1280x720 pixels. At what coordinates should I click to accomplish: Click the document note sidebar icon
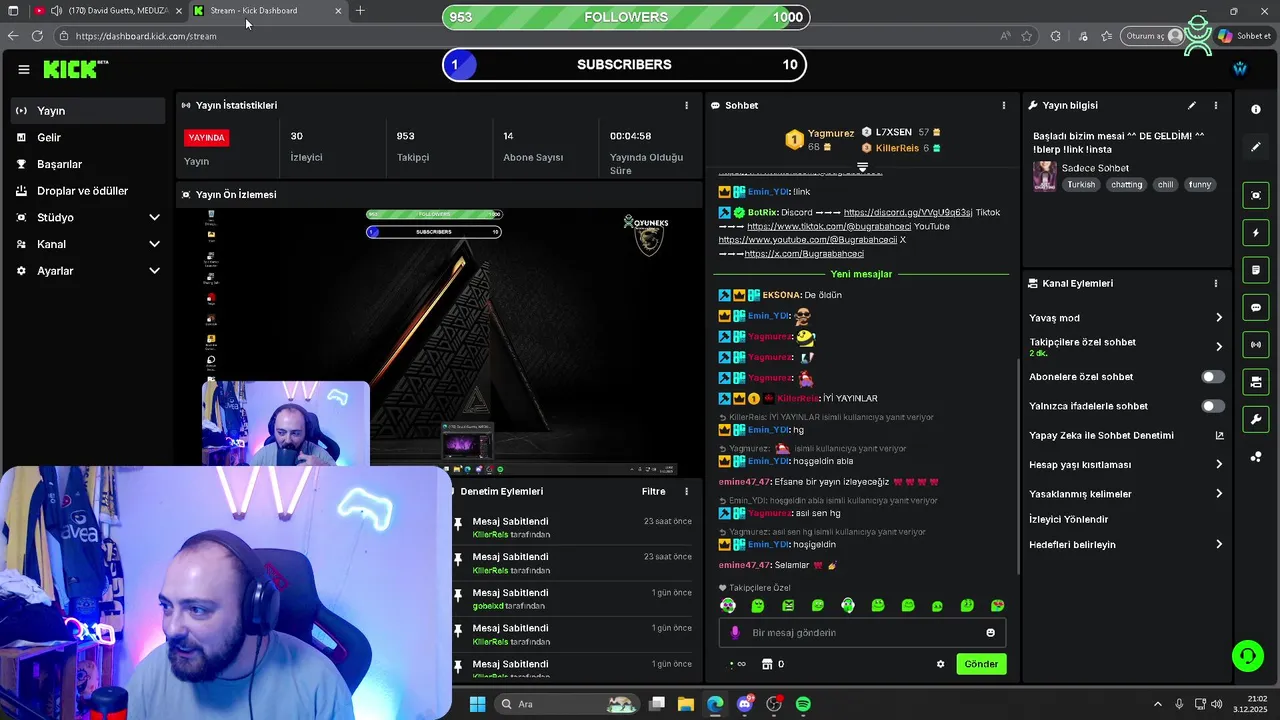point(1256,270)
